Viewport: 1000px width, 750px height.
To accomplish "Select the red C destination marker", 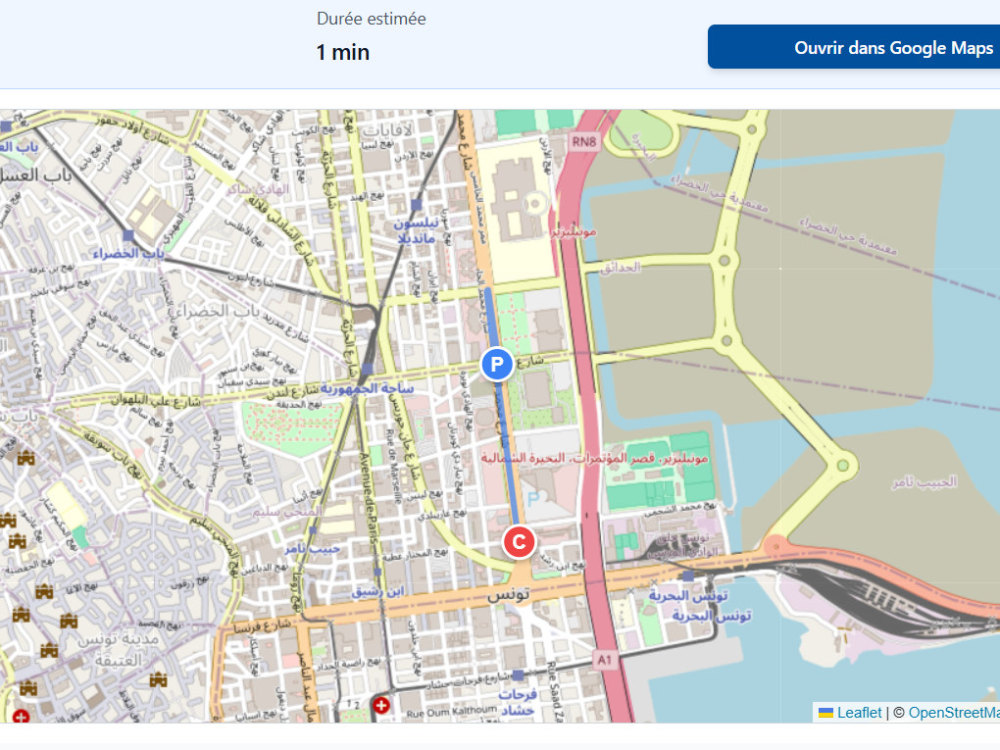I will coord(519,542).
